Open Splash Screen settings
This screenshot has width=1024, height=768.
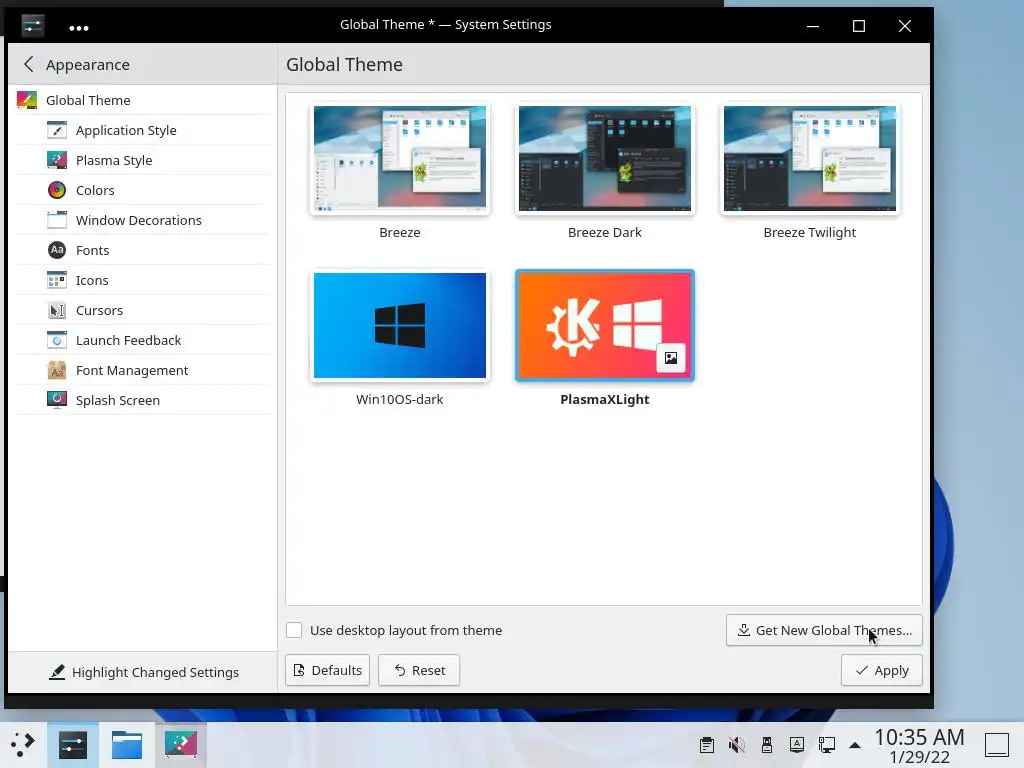[x=142, y=400]
